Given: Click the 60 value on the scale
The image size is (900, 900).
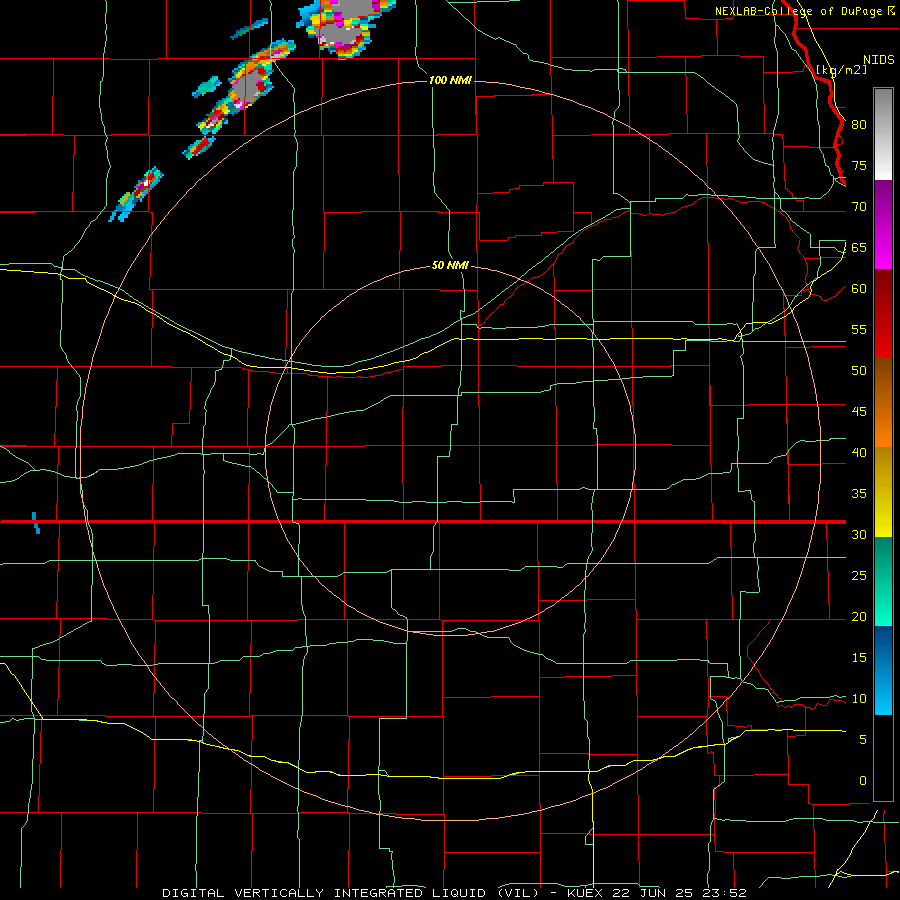Looking at the screenshot, I should (859, 288).
